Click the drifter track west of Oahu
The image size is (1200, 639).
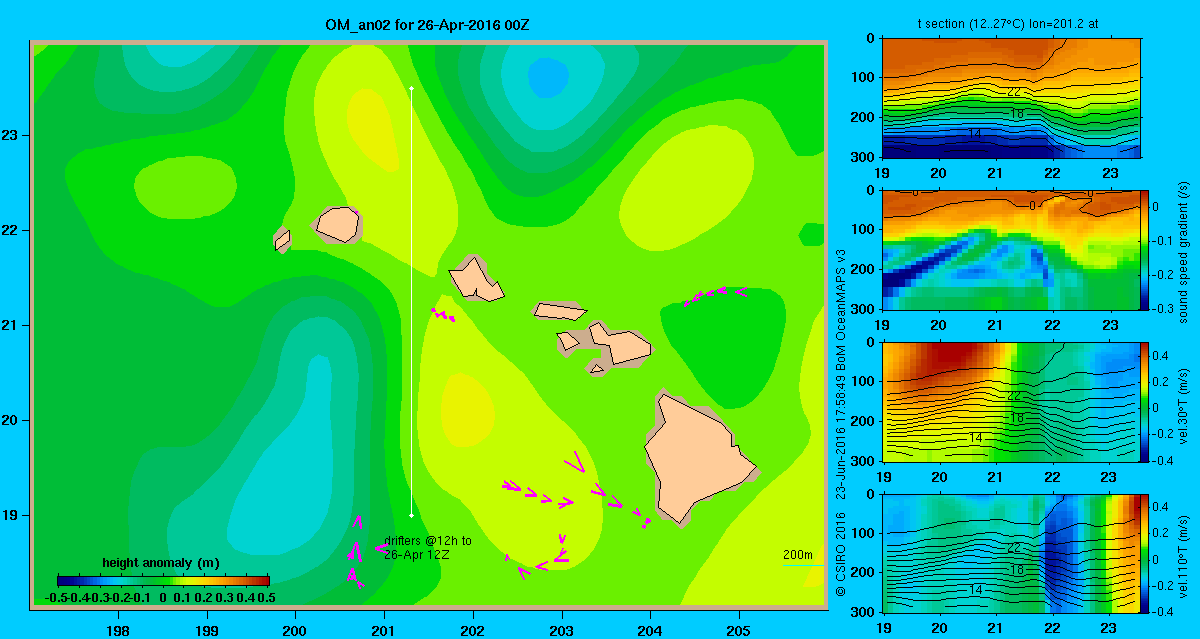coord(443,315)
